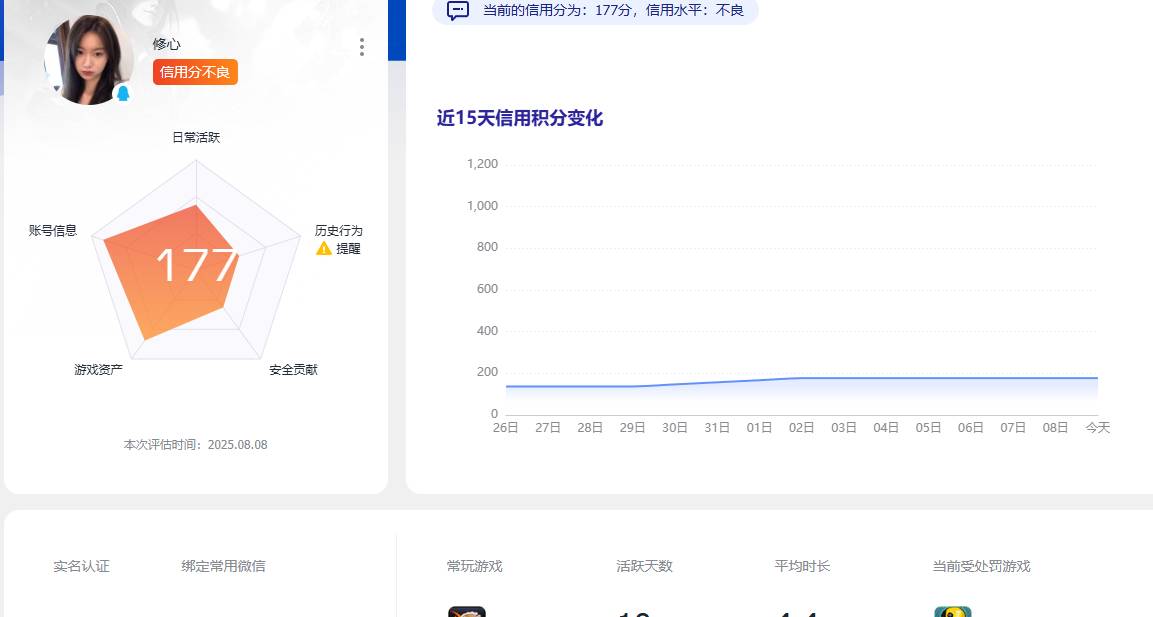Click the 历史行为 label with alert reminder
Image resolution: width=1153 pixels, height=617 pixels.
coord(340,231)
